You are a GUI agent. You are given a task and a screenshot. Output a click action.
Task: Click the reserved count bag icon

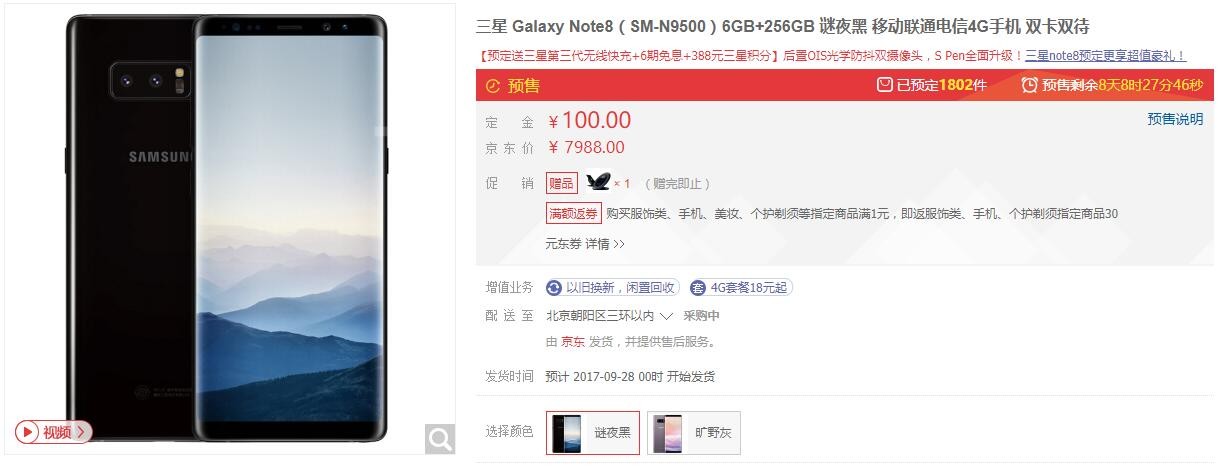(884, 85)
